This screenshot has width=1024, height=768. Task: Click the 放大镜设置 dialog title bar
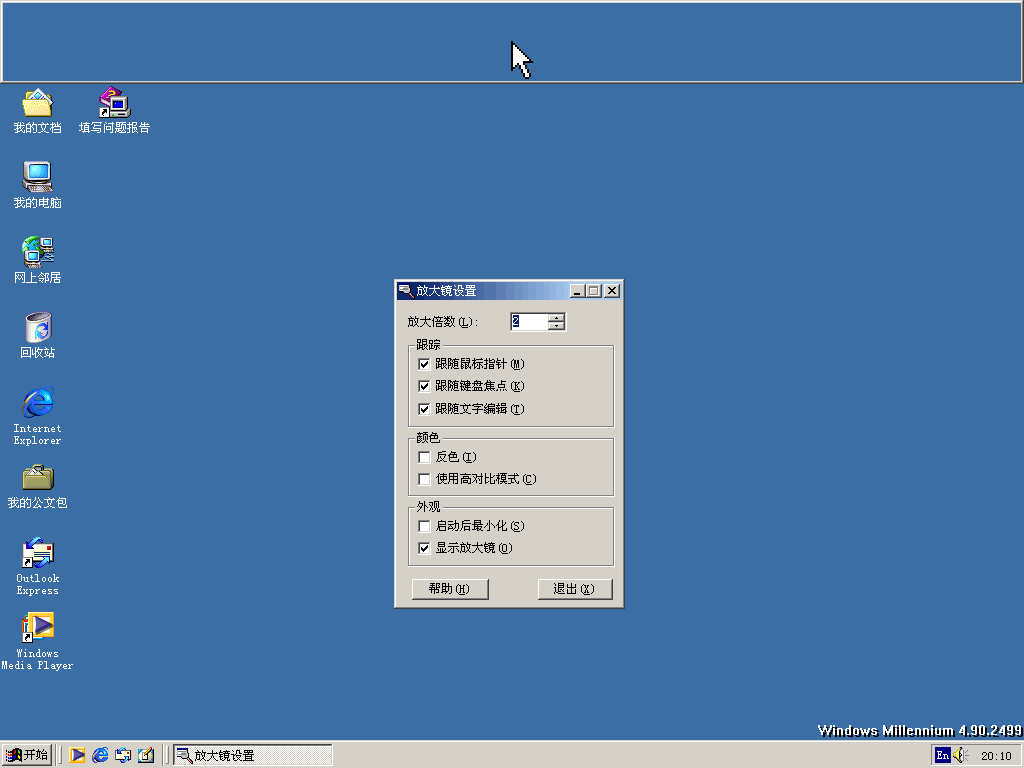coord(483,291)
